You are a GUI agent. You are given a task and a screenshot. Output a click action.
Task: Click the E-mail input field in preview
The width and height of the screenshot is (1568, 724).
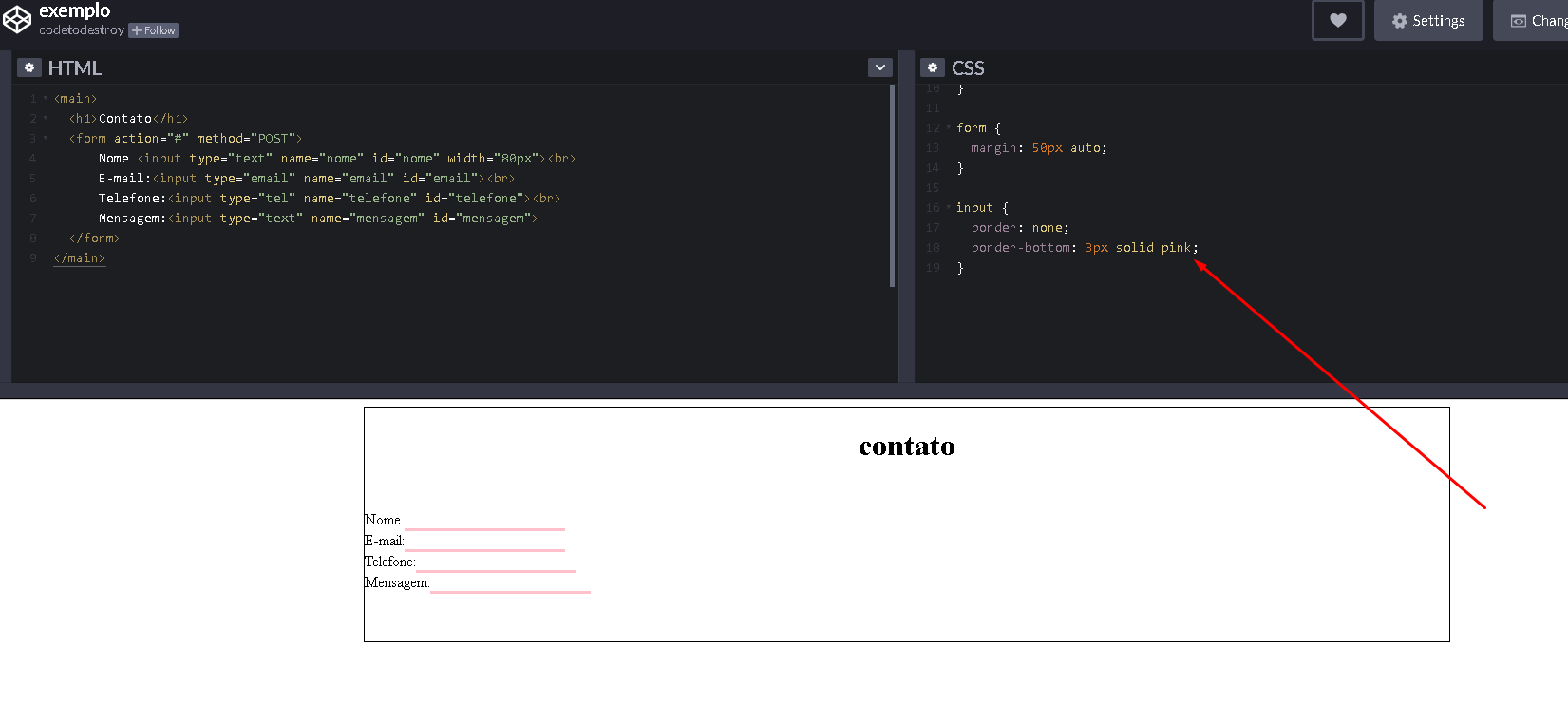tap(484, 541)
